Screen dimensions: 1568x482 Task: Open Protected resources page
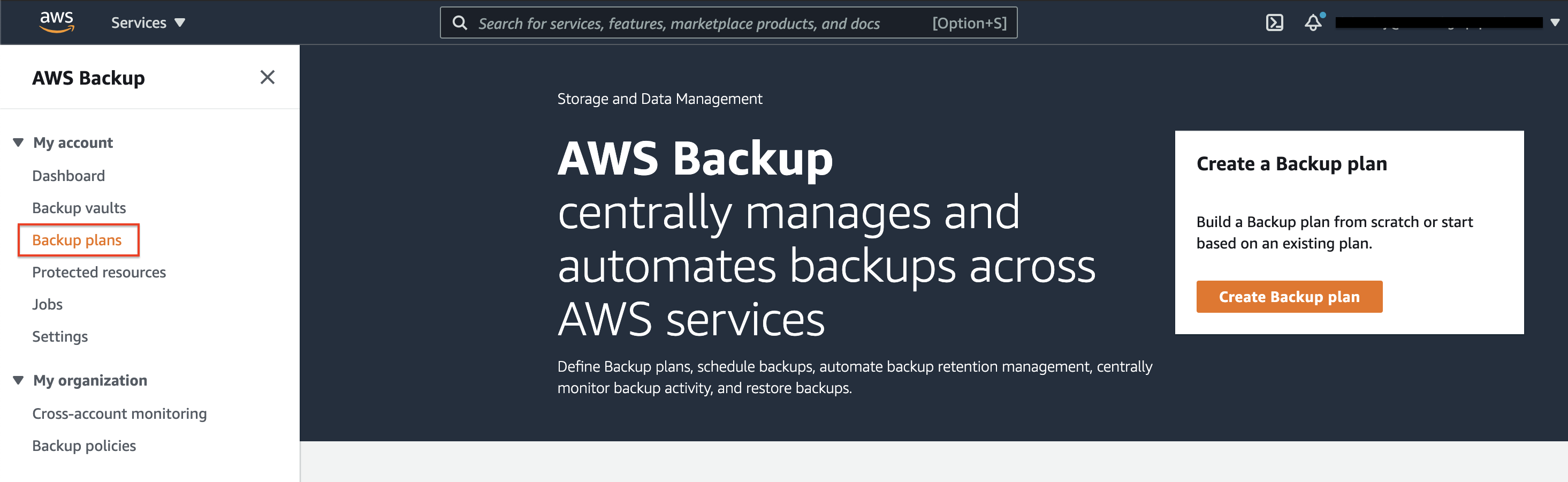point(98,272)
